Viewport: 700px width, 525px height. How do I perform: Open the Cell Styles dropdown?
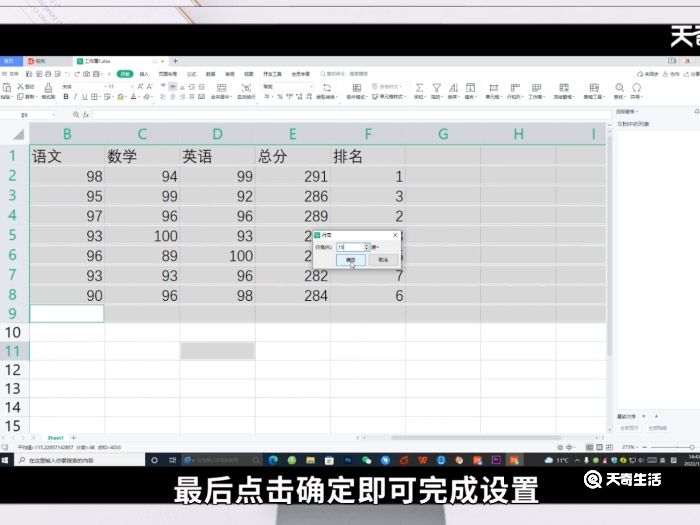point(390,96)
